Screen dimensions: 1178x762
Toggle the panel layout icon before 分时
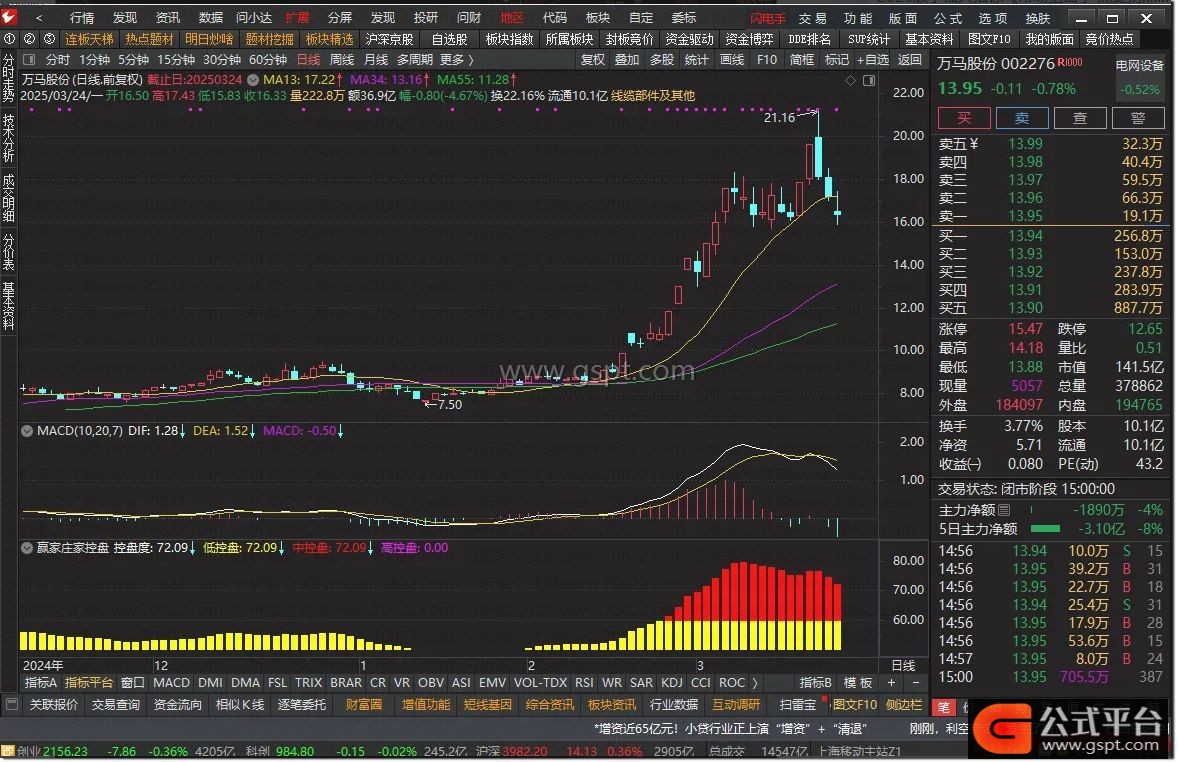pyautogui.click(x=29, y=59)
